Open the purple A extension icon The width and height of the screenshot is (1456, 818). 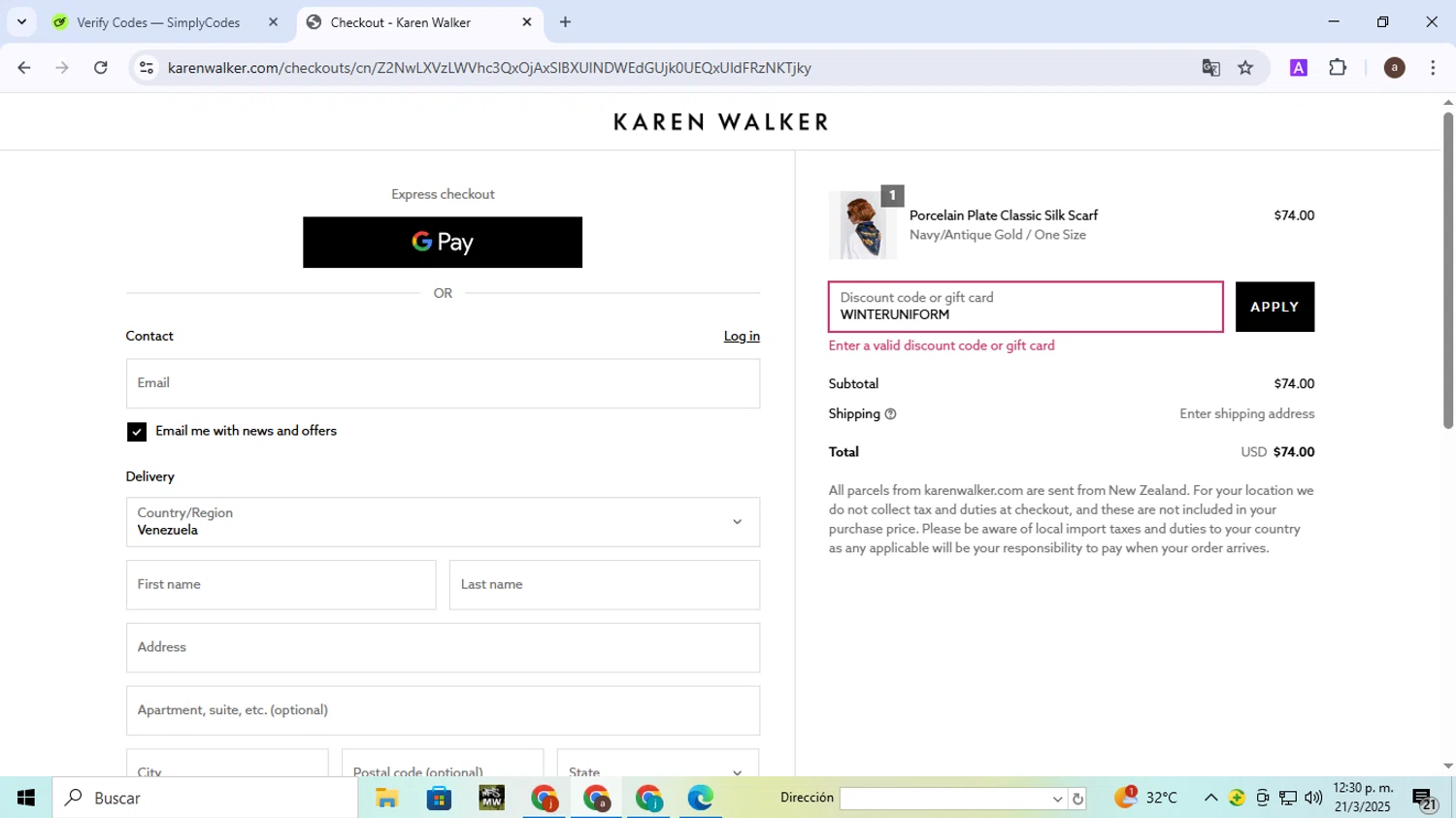(x=1299, y=68)
